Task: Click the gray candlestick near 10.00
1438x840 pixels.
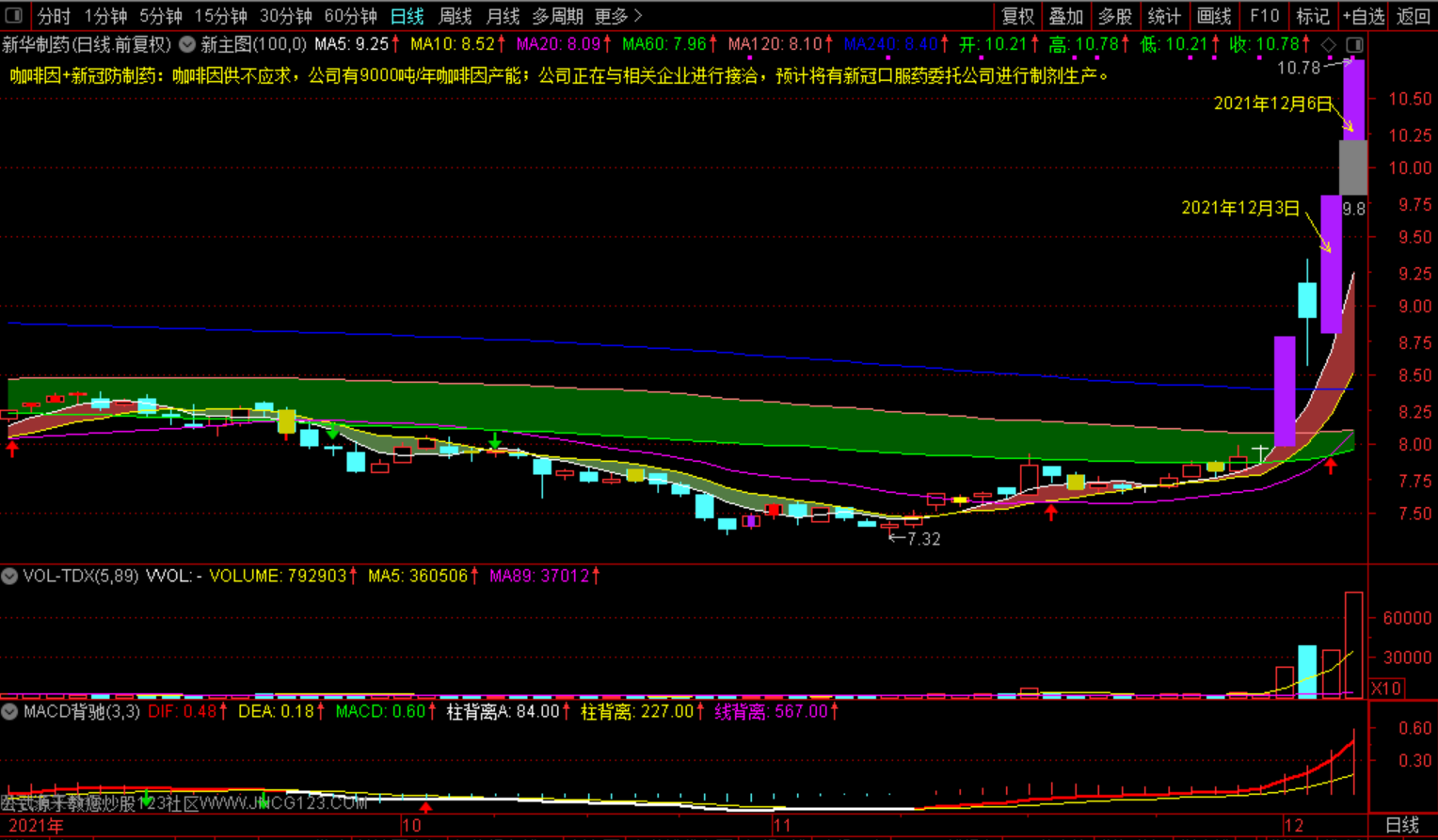Action: (x=1353, y=167)
